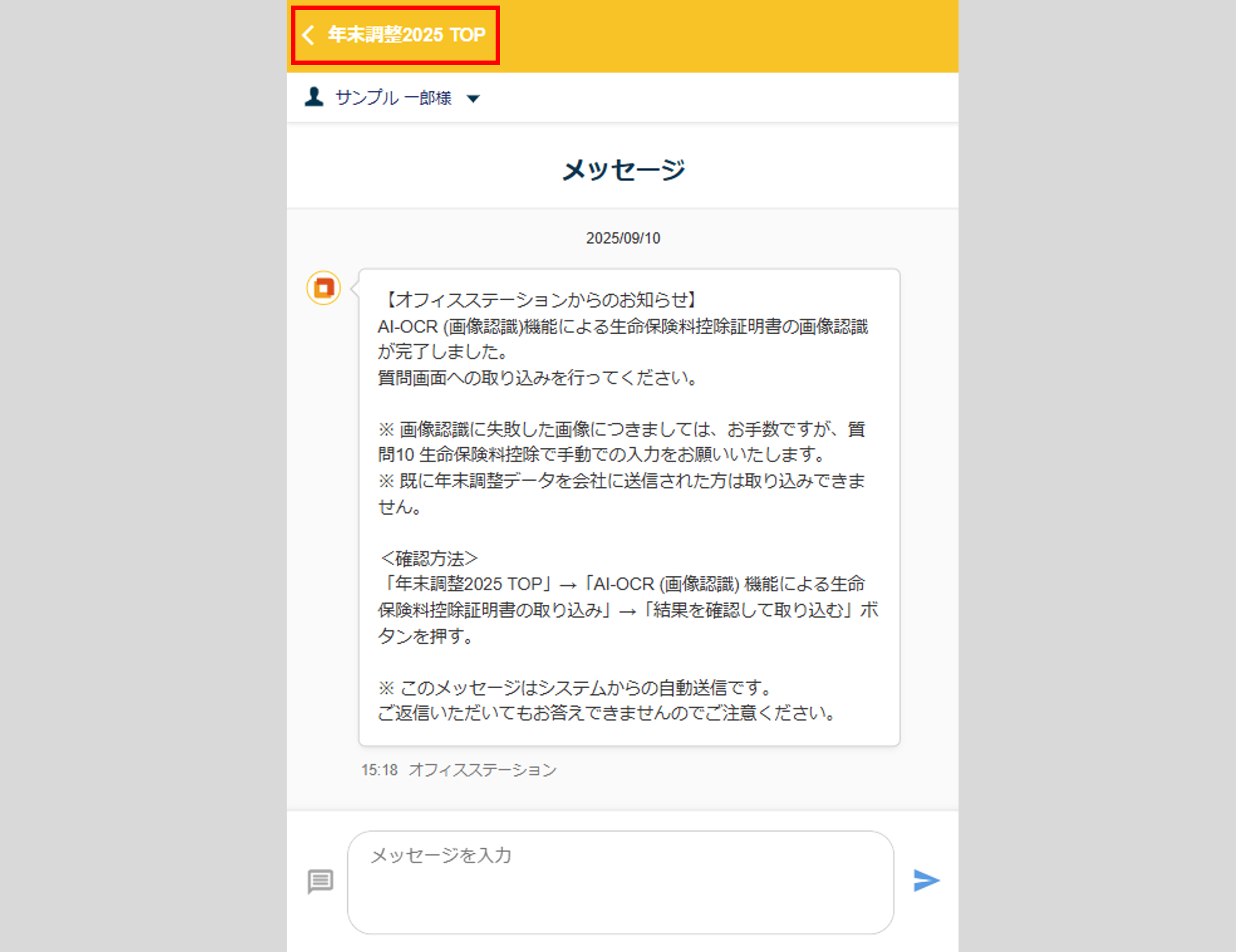1236x952 pixels.
Task: Return to 年末調整2025 TOP page
Action: [406, 35]
